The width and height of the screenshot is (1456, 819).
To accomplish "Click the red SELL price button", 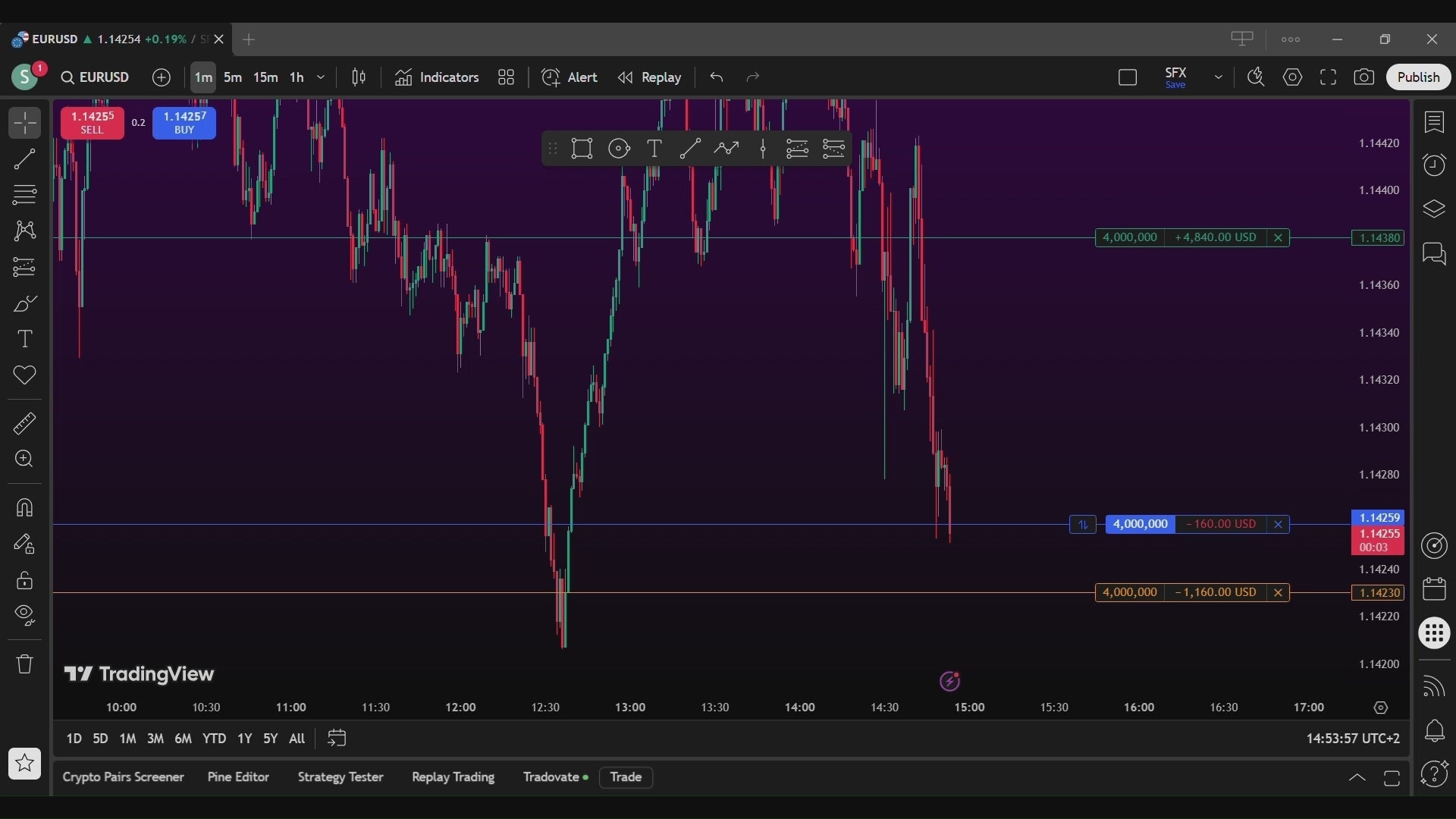I will tap(93, 123).
